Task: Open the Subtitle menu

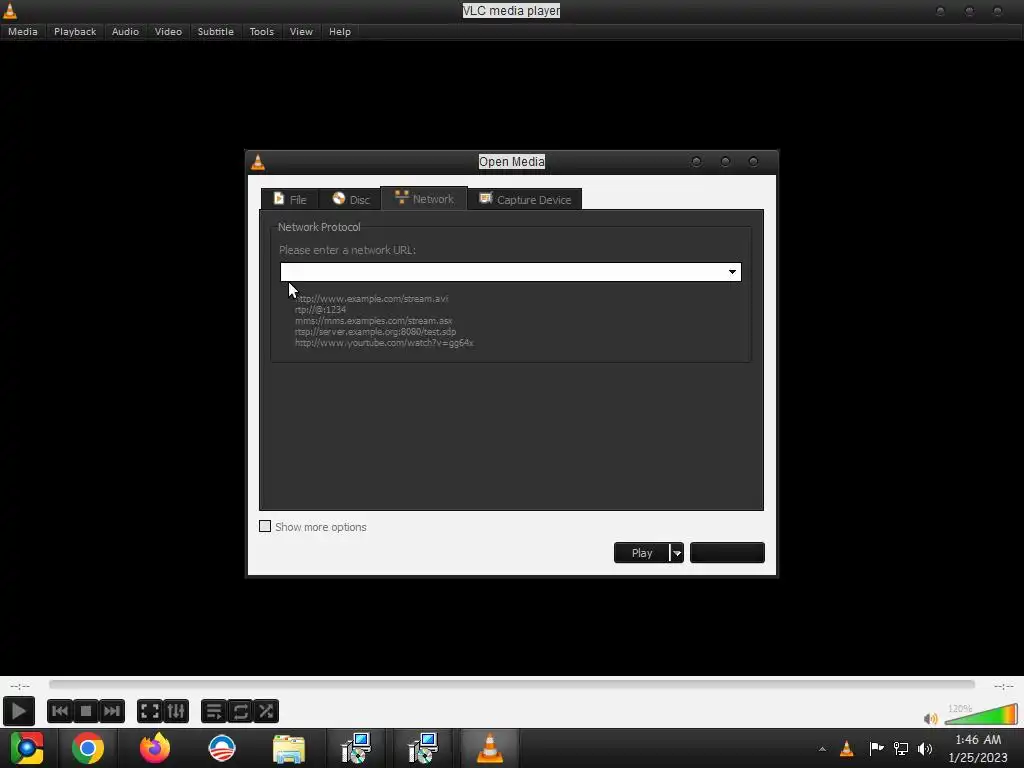Action: coord(216,31)
